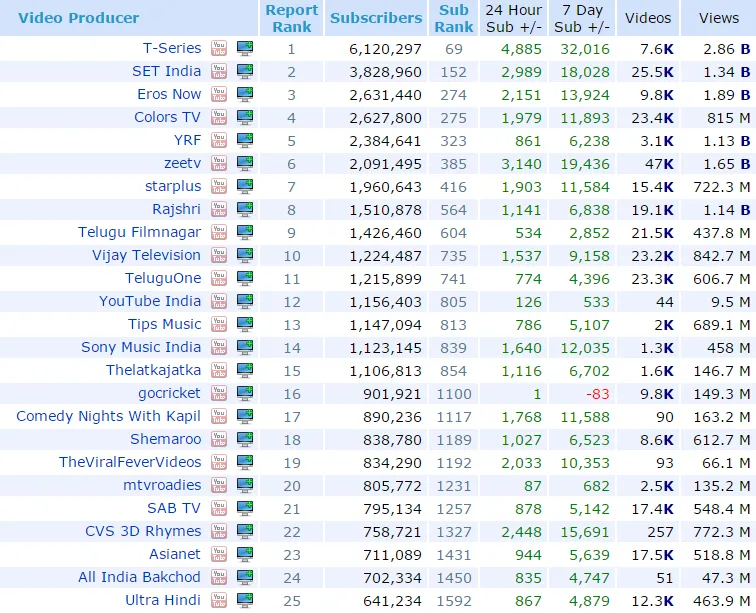Viewport: 756px width, 613px height.
Task: Open the Telugu Filmnagar producer link
Action: point(139,232)
